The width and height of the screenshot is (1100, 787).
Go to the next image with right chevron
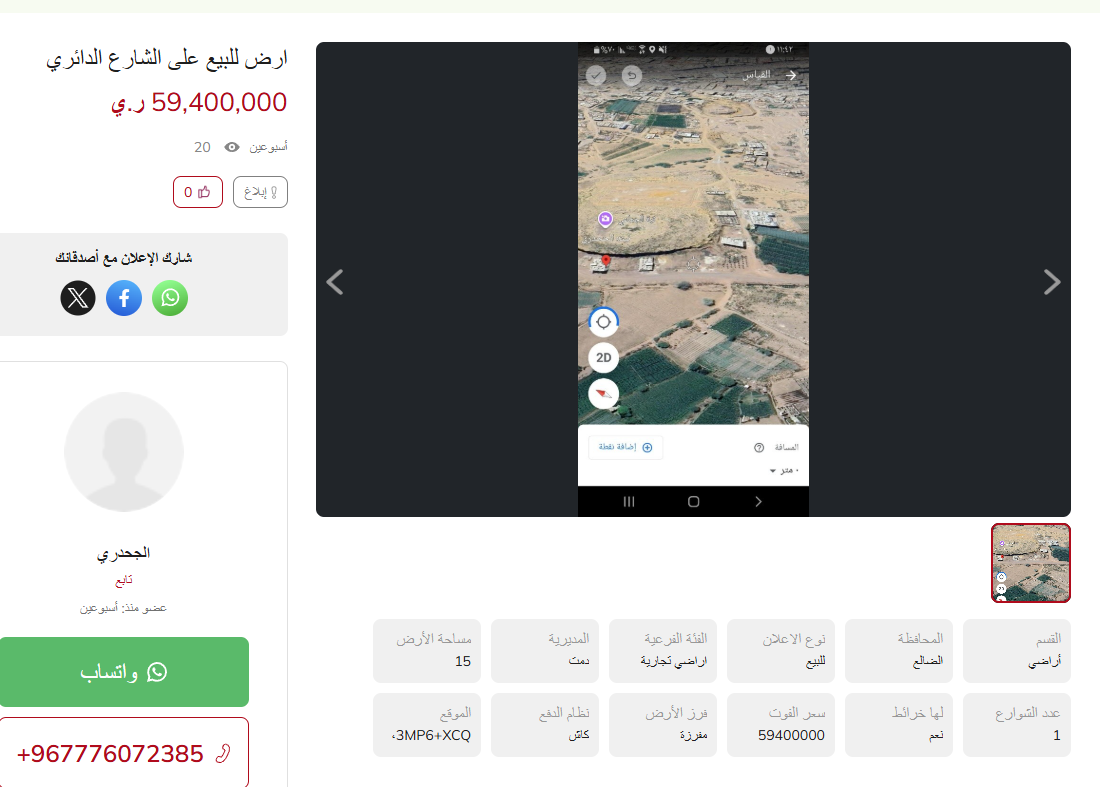1051,282
